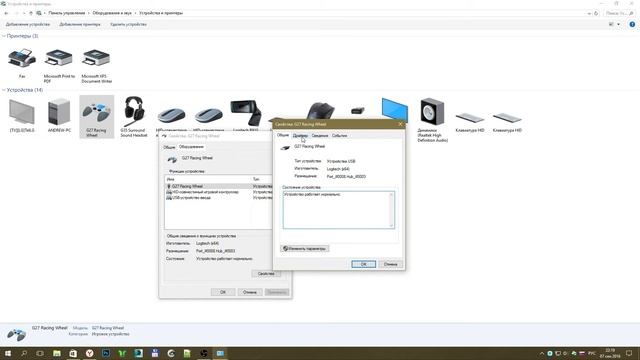Open the Windows Start menu
The image size is (640, 360).
tap(7, 353)
